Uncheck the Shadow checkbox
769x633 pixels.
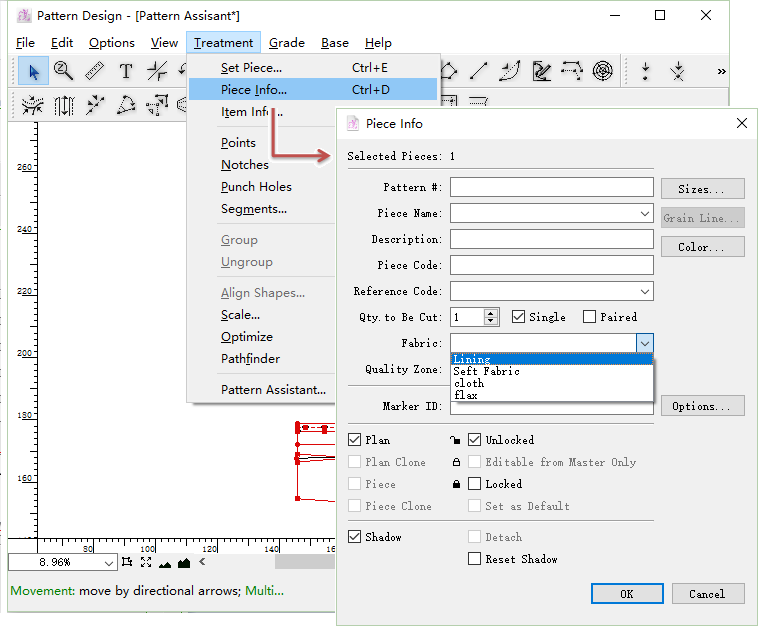pos(355,537)
